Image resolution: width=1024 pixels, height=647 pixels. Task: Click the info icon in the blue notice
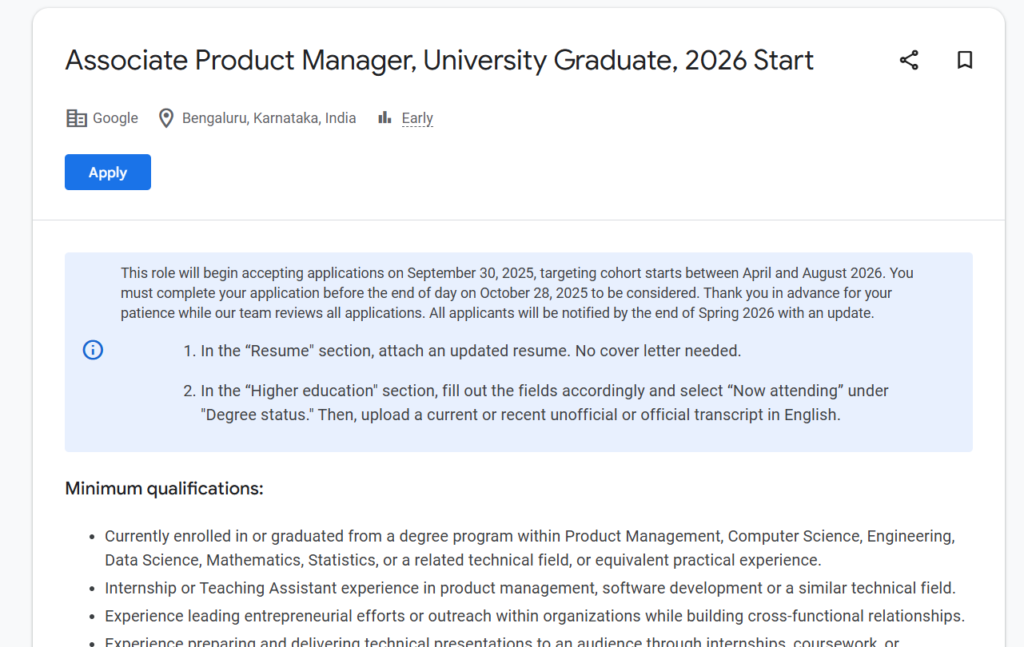pyautogui.click(x=93, y=350)
